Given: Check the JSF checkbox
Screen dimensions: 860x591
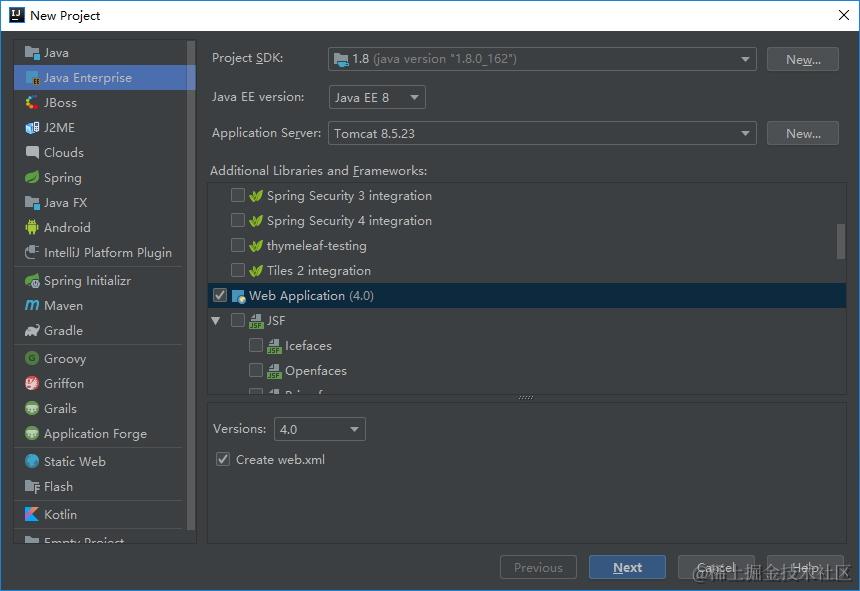Looking at the screenshot, I should (237, 320).
